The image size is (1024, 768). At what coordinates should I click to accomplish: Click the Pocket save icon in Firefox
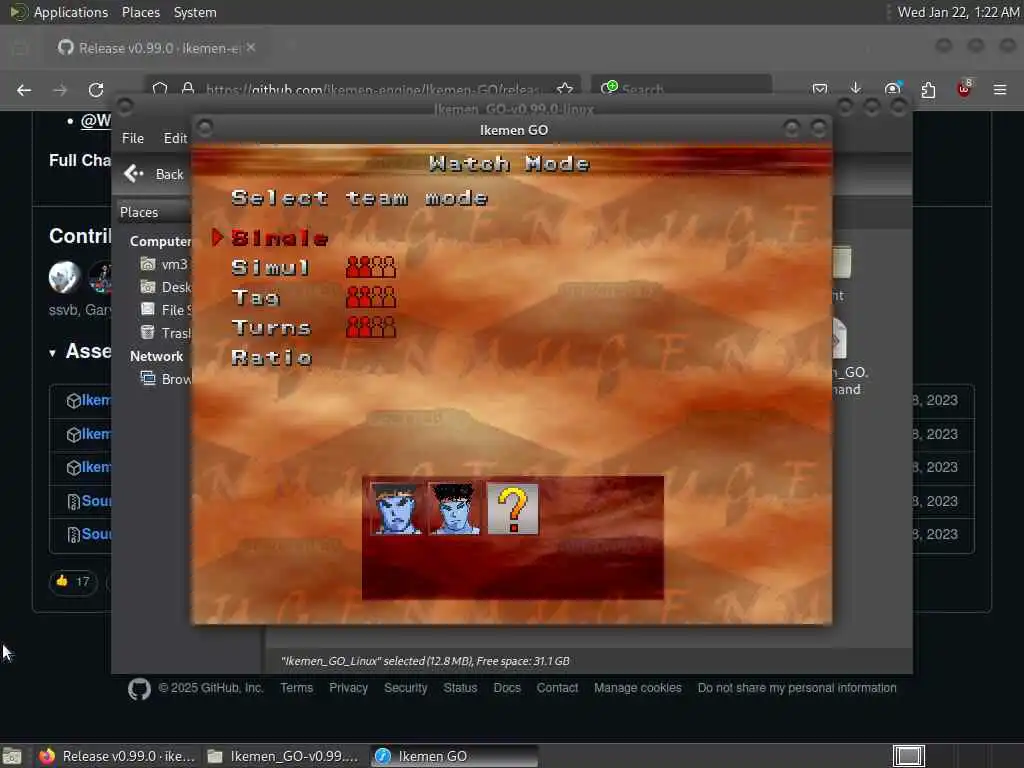[820, 89]
